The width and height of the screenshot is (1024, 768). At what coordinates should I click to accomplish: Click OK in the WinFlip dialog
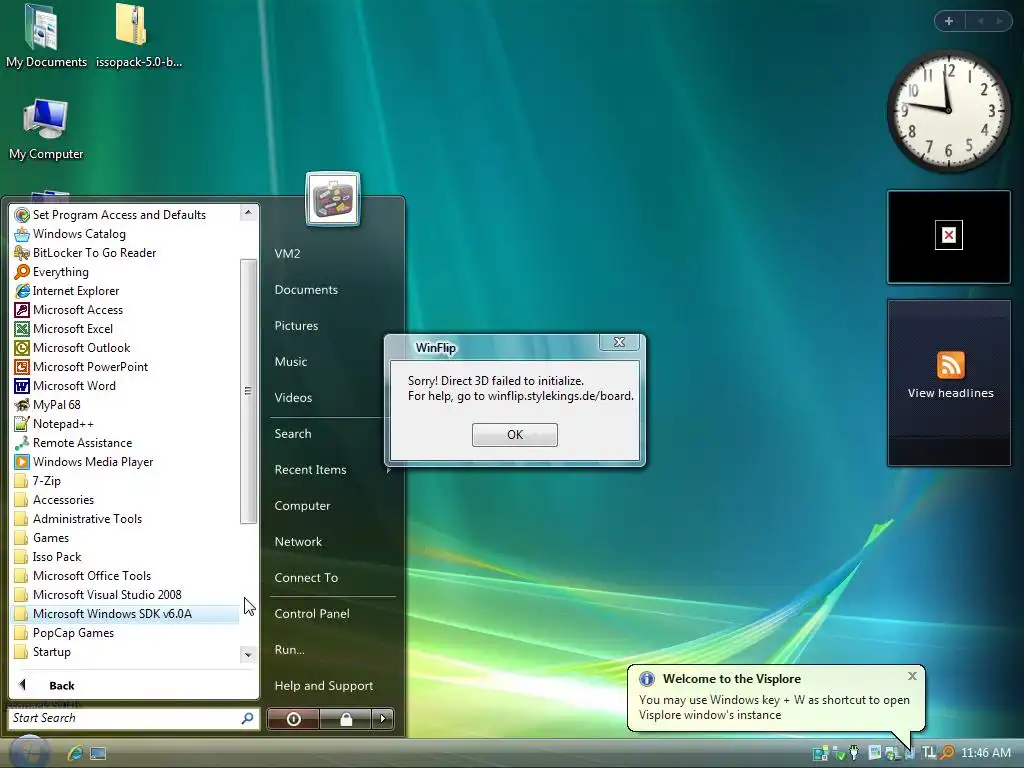coord(515,434)
